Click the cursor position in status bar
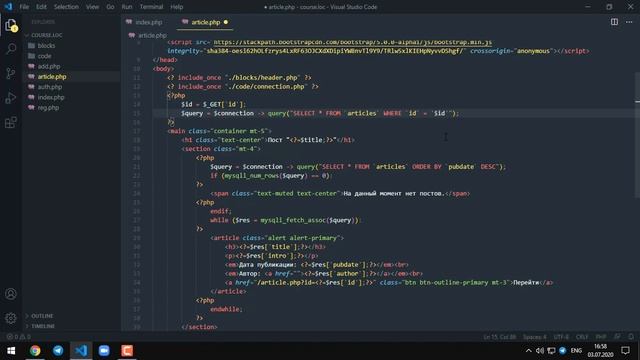This screenshot has width=640, height=360. pyautogui.click(x=499, y=337)
